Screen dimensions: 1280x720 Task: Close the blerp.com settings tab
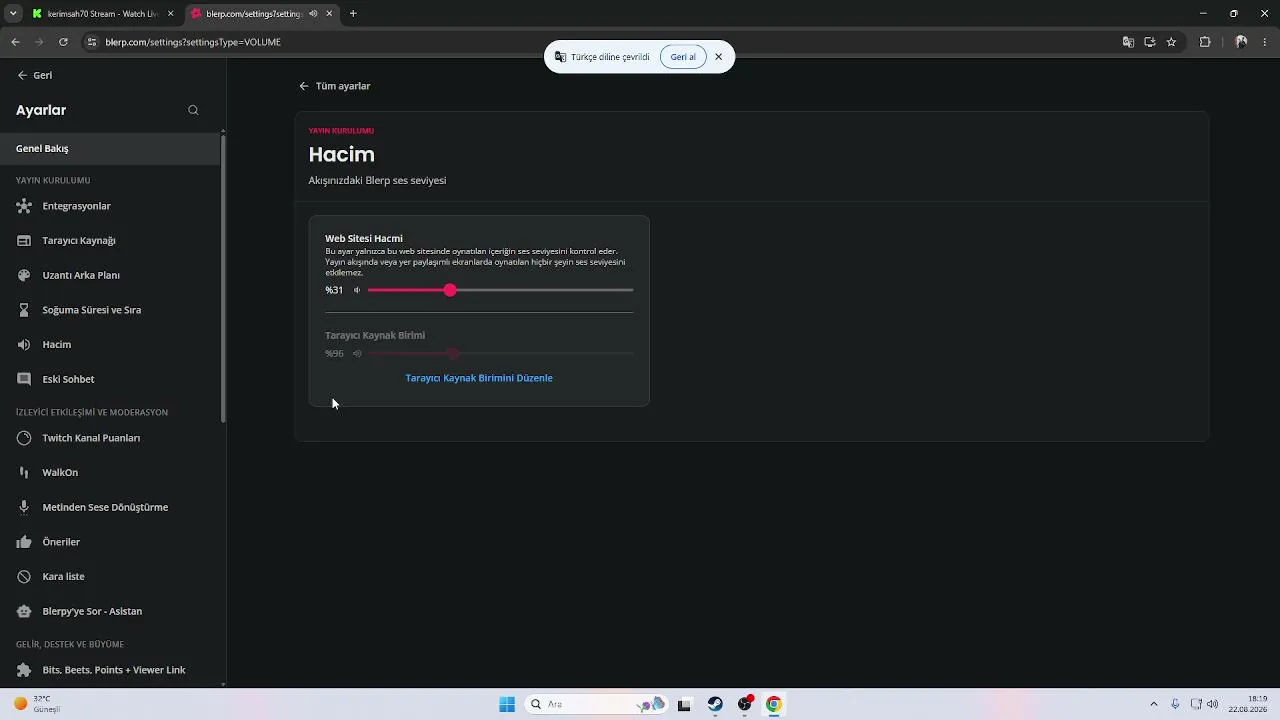(x=329, y=13)
